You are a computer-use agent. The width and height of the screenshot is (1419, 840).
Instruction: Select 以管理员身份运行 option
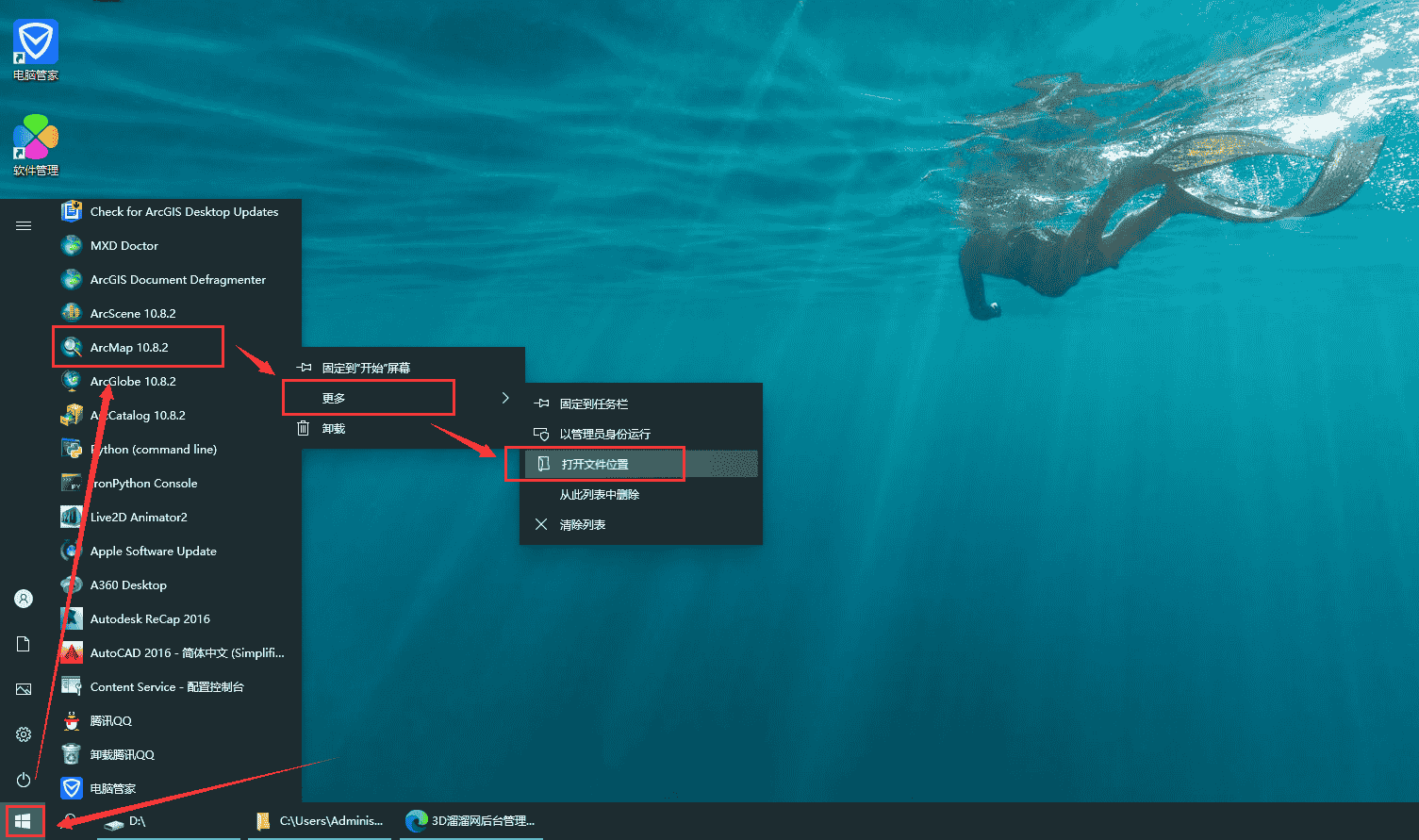pos(641,434)
